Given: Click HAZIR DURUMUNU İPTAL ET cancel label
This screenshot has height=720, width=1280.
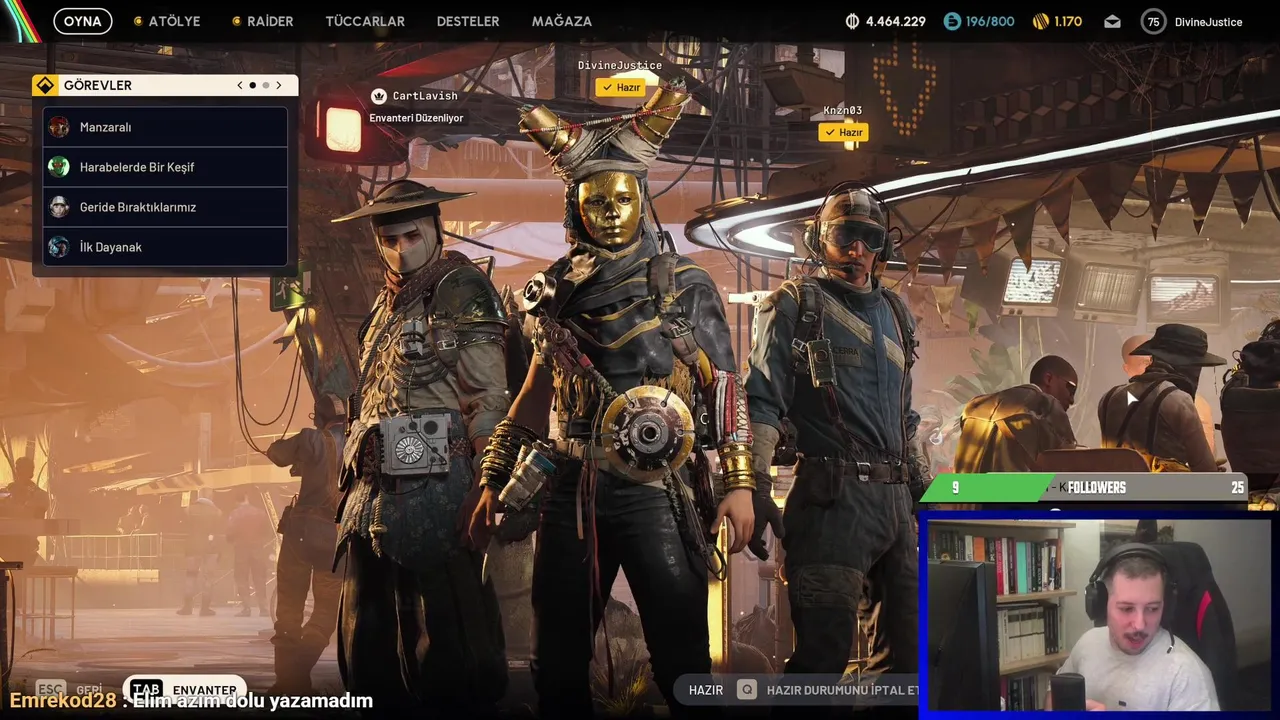Looking at the screenshot, I should (x=842, y=690).
